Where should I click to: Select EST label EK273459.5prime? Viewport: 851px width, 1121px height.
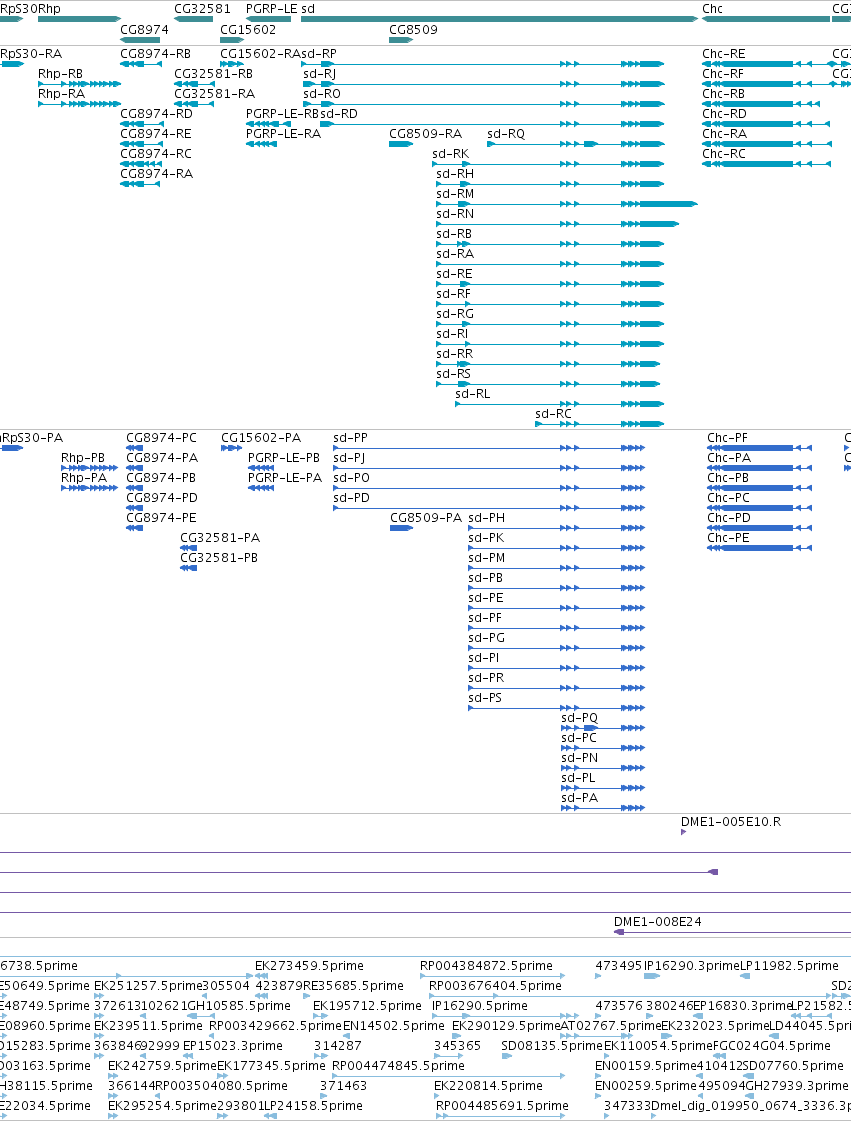click(x=309, y=966)
